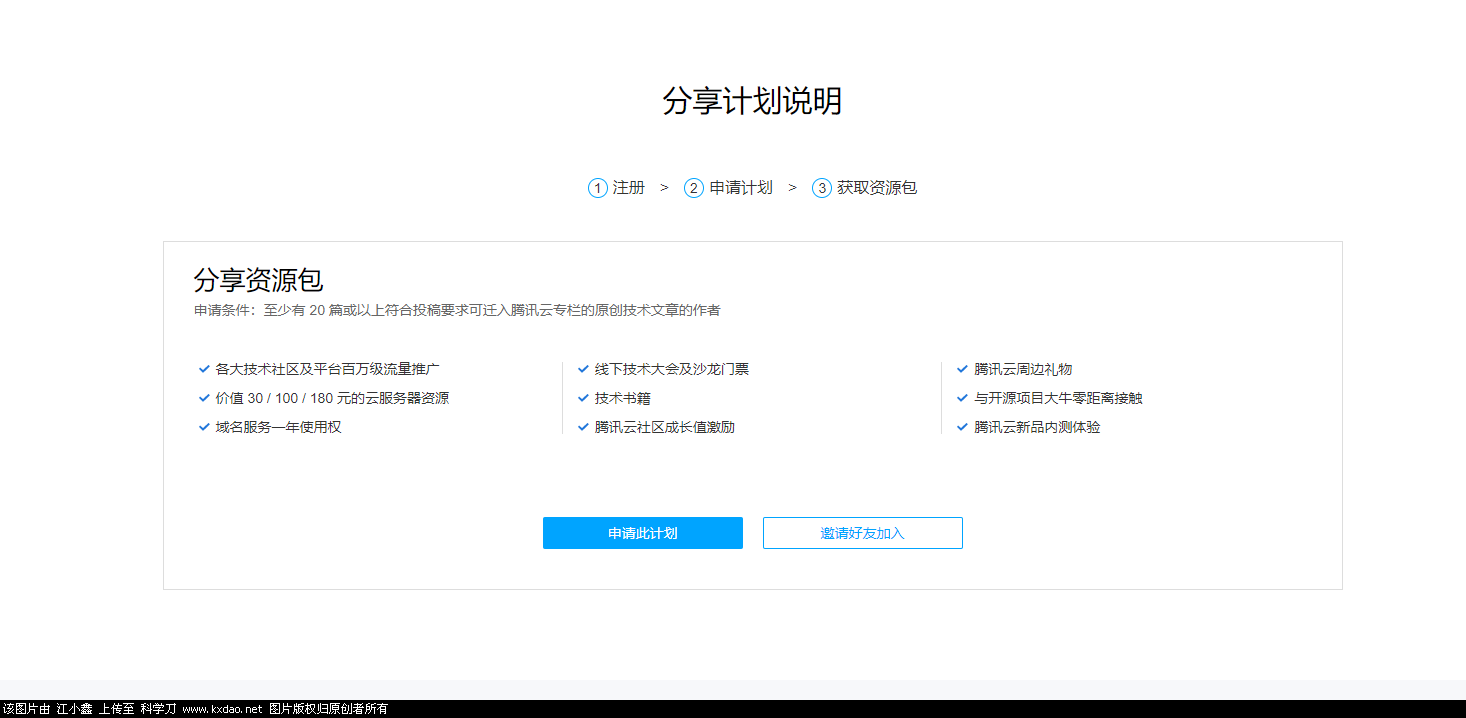Click the text 腾讯云新品内测体验
This screenshot has height=718, width=1466.
click(x=1037, y=427)
